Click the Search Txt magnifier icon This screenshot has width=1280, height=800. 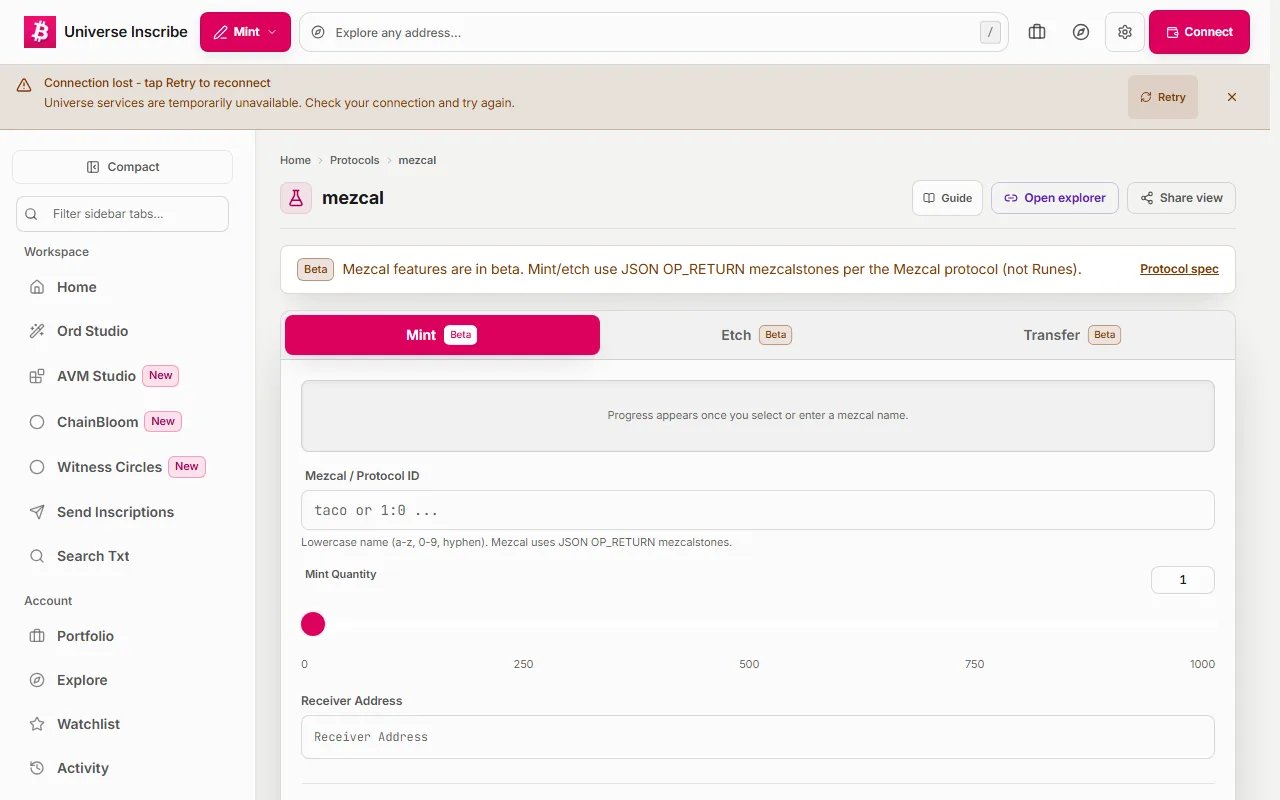(x=37, y=556)
